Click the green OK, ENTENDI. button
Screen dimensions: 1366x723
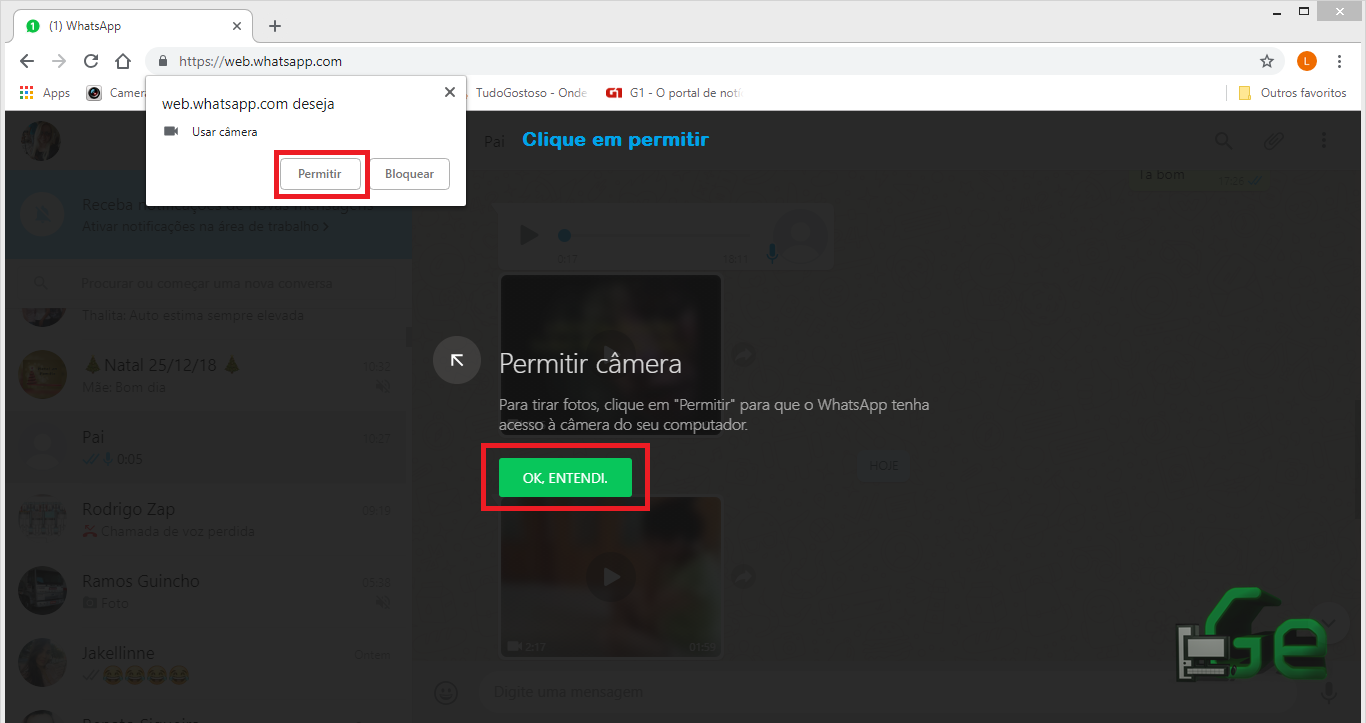pyautogui.click(x=565, y=478)
